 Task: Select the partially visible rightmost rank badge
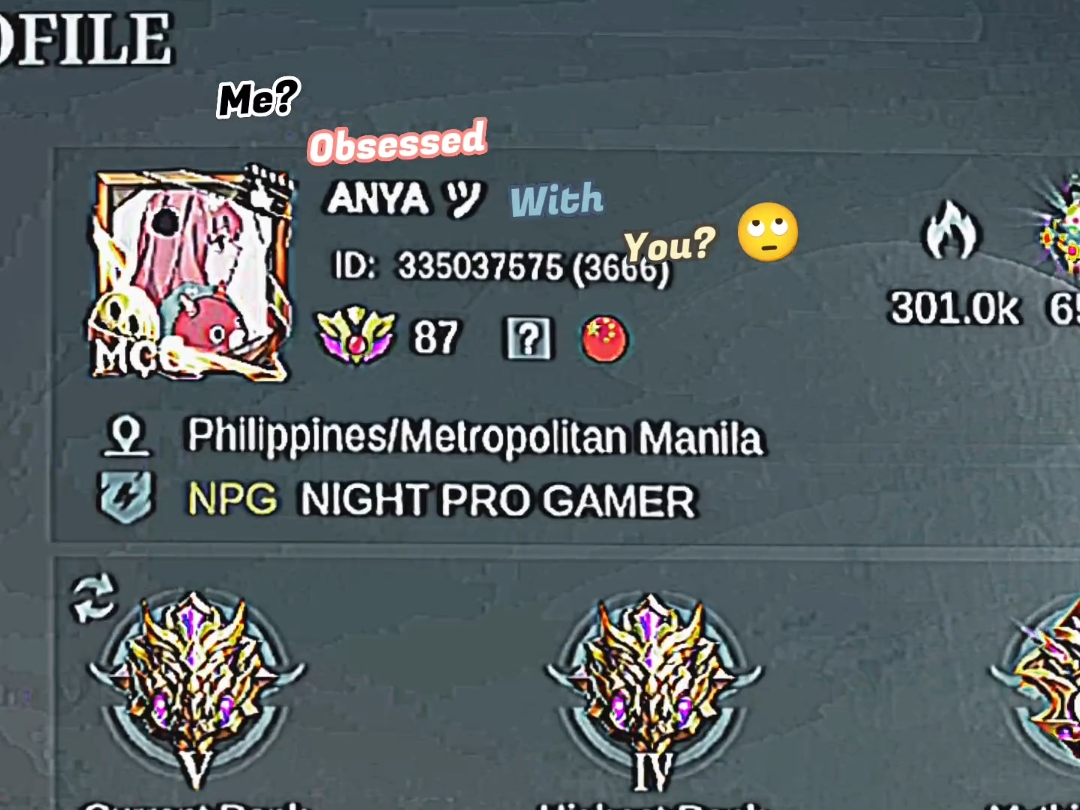[1037, 689]
